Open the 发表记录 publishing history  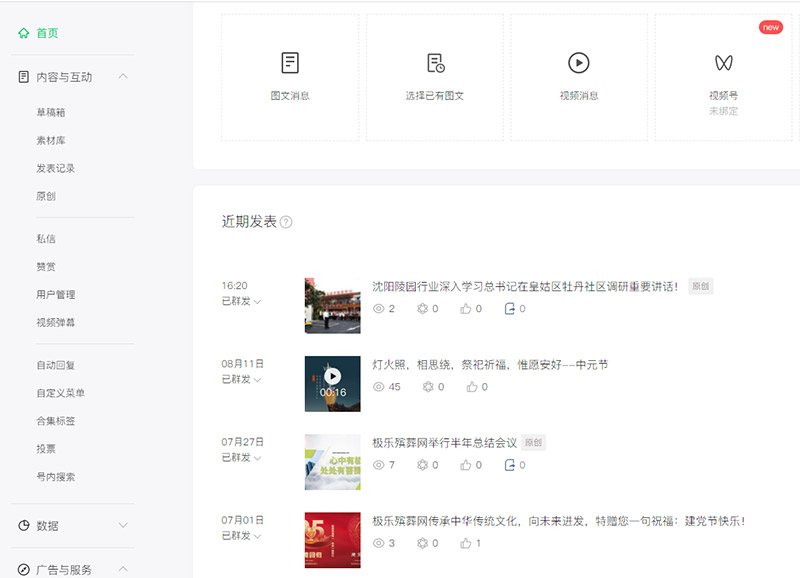pos(52,168)
